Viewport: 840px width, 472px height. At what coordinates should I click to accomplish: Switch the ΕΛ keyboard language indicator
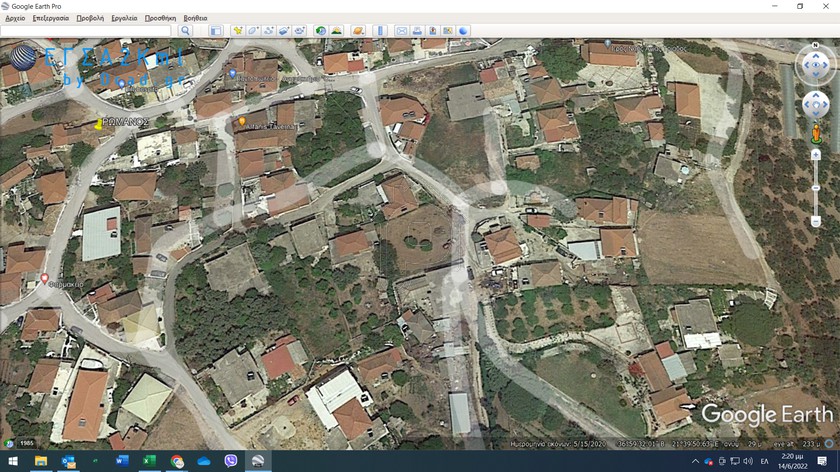coord(764,461)
